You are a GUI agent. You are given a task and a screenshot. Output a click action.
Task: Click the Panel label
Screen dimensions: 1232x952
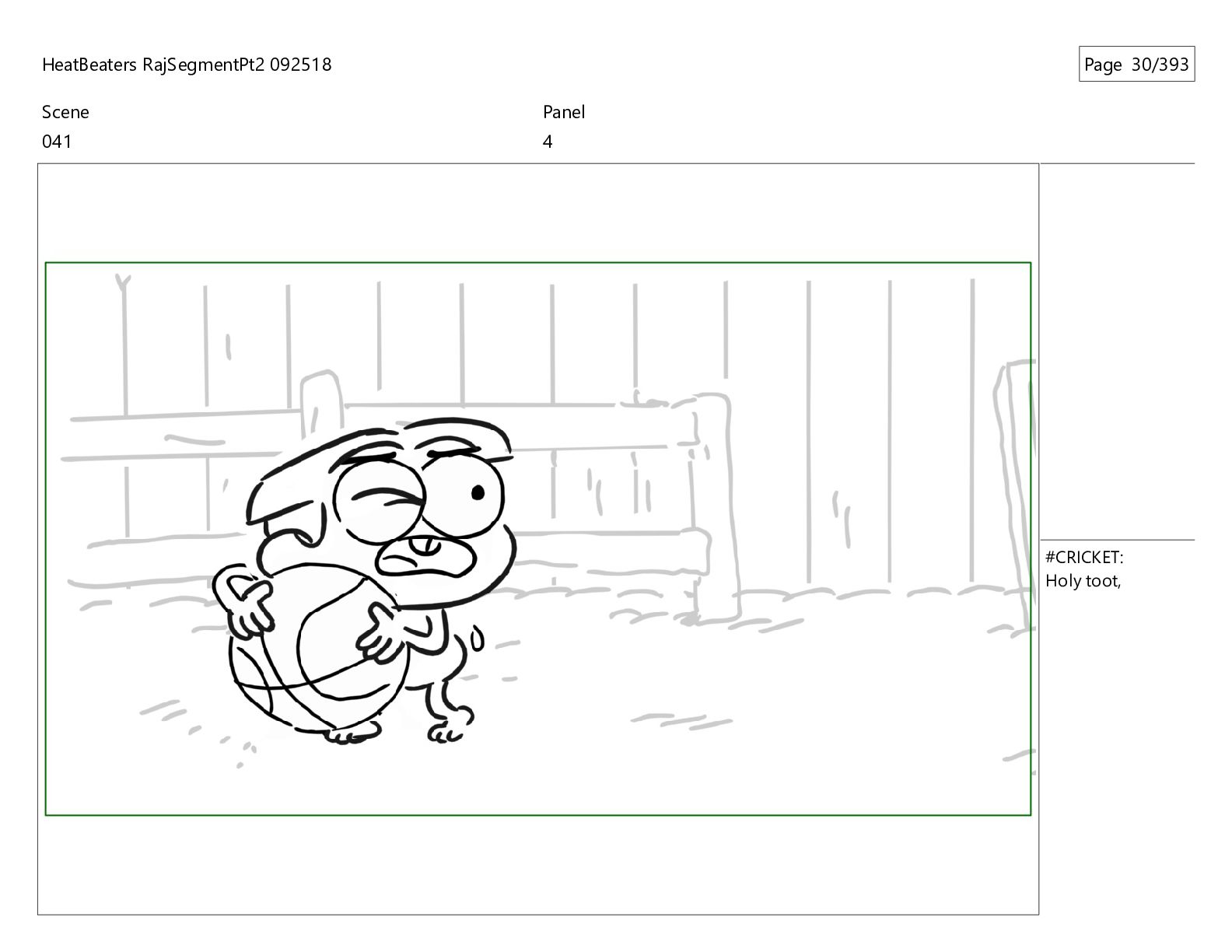click(x=564, y=112)
